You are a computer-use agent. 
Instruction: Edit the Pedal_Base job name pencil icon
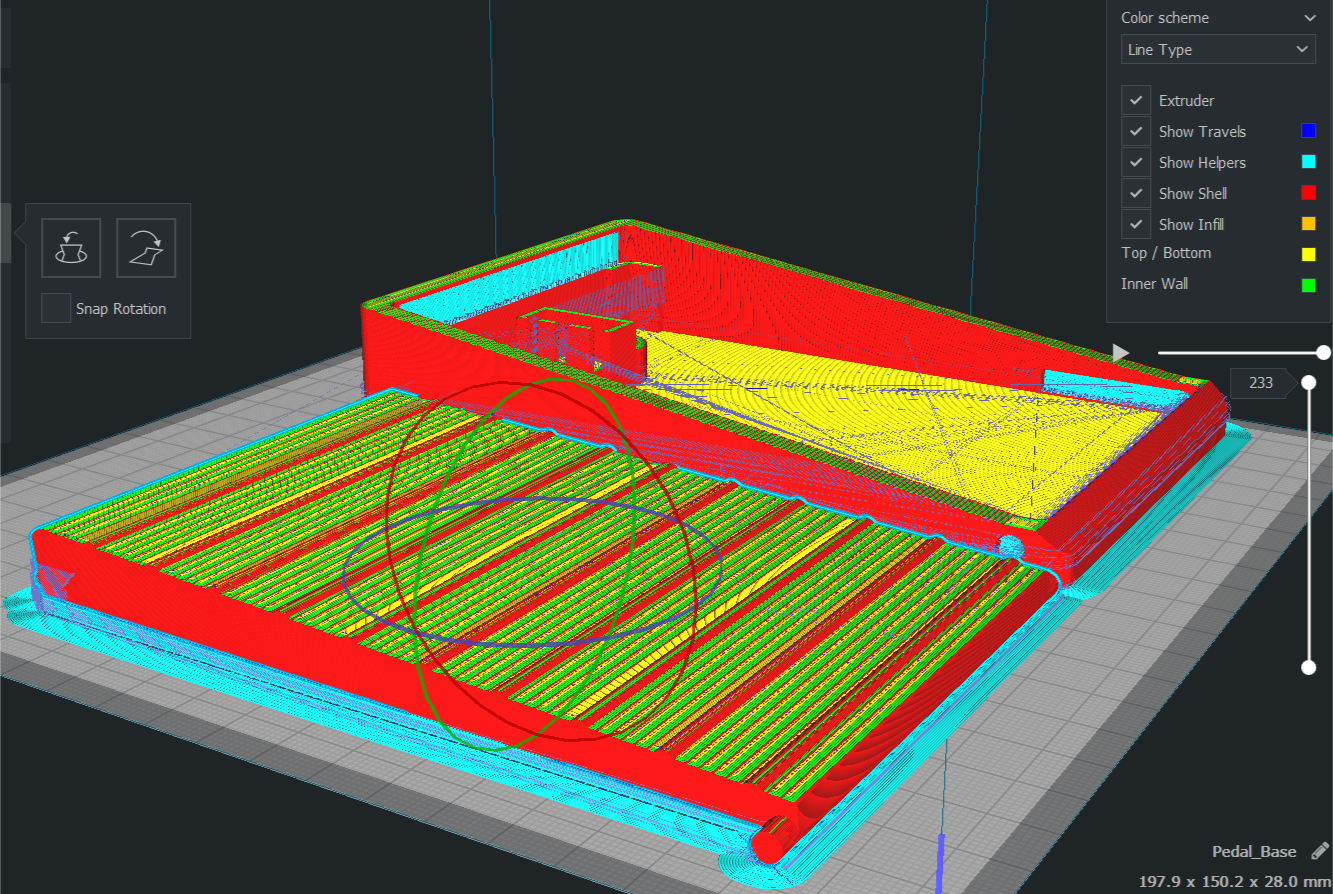[x=1319, y=851]
